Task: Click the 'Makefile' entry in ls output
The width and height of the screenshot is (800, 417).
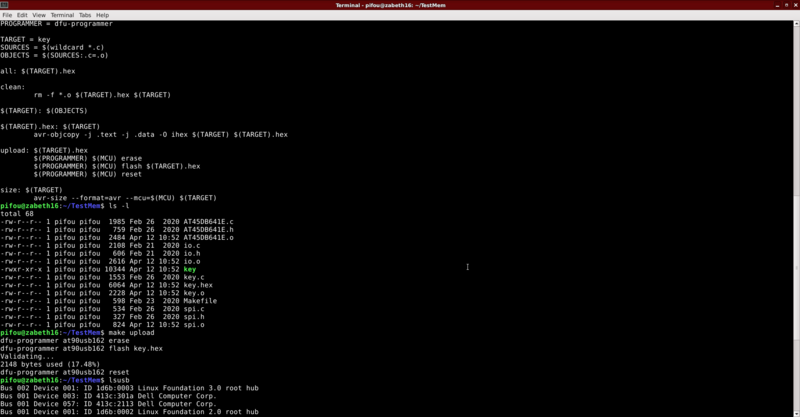Action: click(200, 300)
